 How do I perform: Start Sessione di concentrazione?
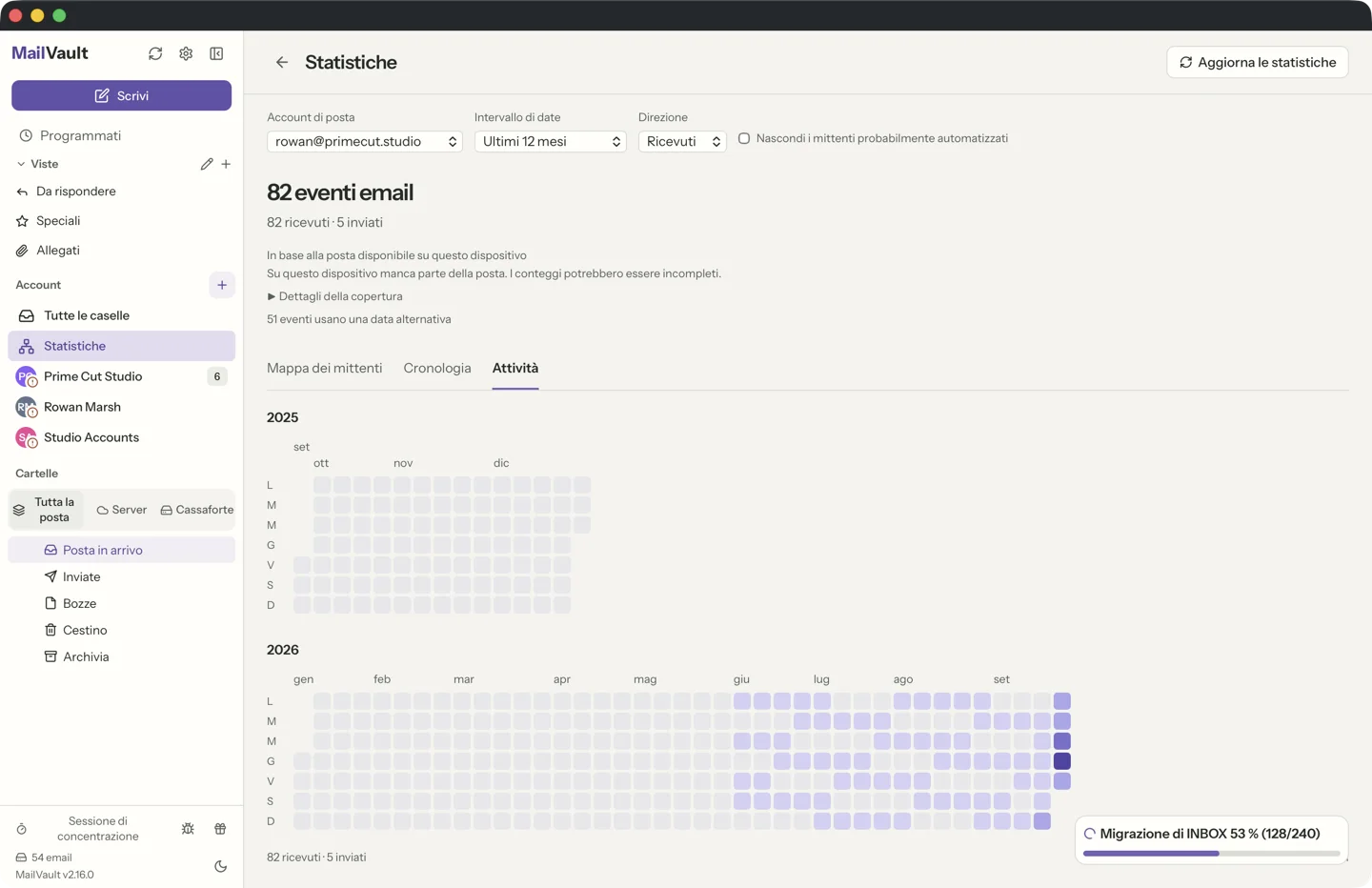tap(98, 829)
